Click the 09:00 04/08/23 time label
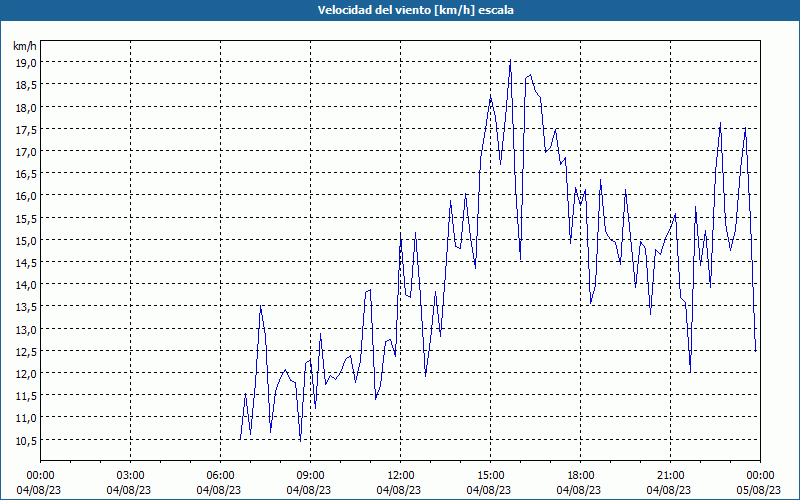 pyautogui.click(x=309, y=483)
